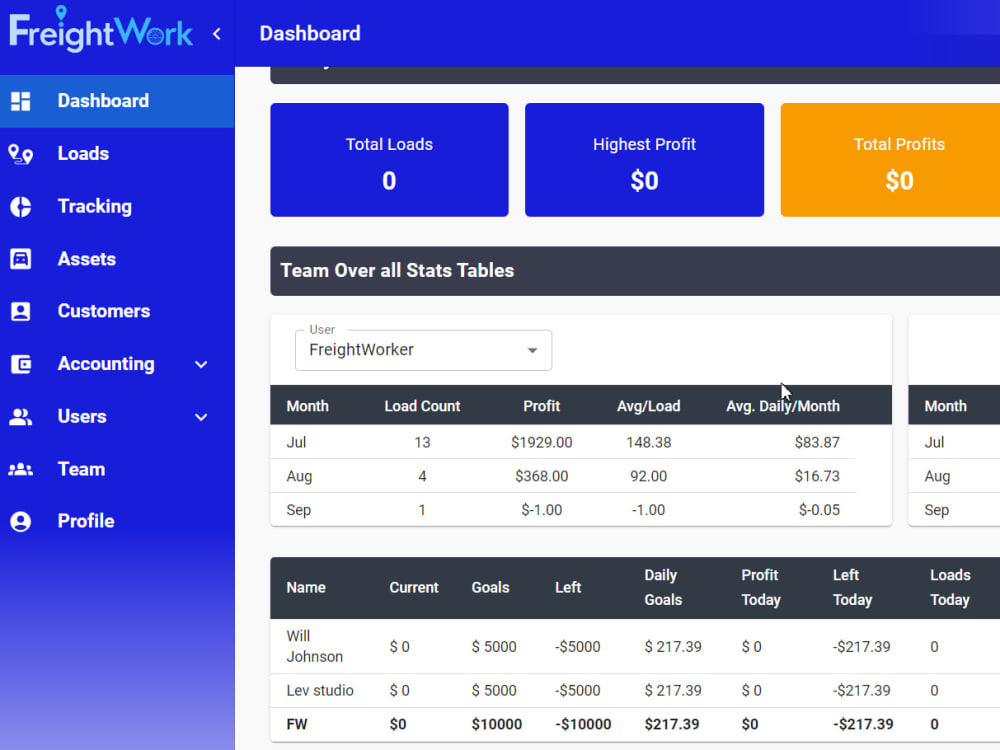The image size is (1000, 750).
Task: Click the Loads Today column header
Action: (x=950, y=587)
